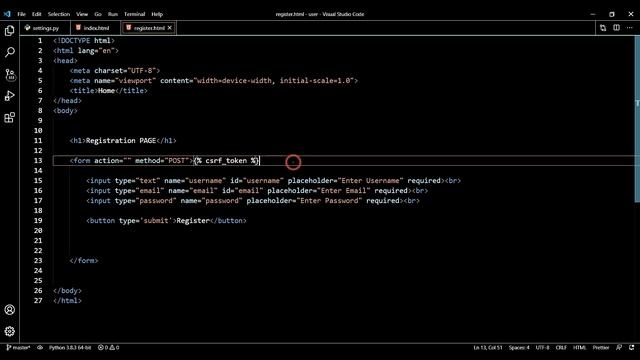Open the Explorer view in the activity bar
Viewport: 640px width, 360px height.
coord(10,31)
